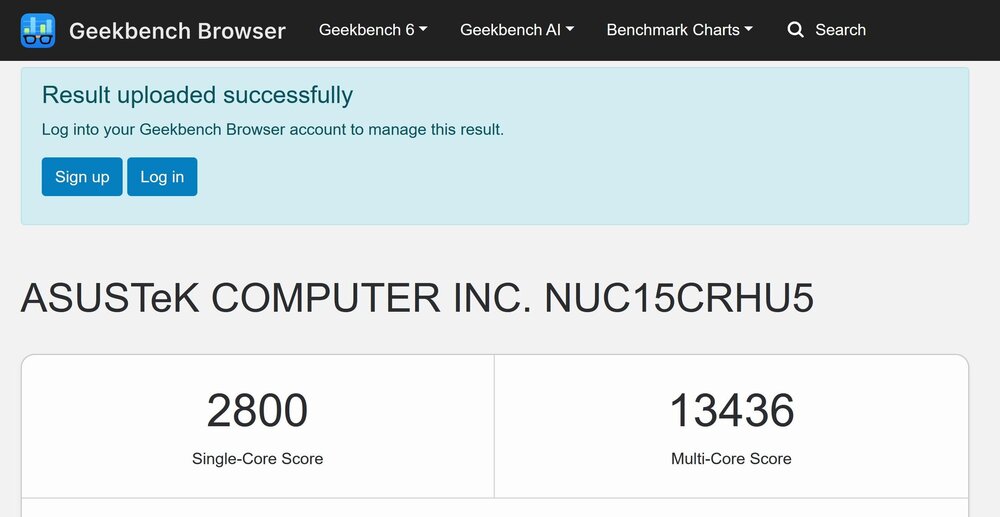The image size is (1000, 517).
Task: Click the Result uploaded successfully heading
Action: click(197, 95)
